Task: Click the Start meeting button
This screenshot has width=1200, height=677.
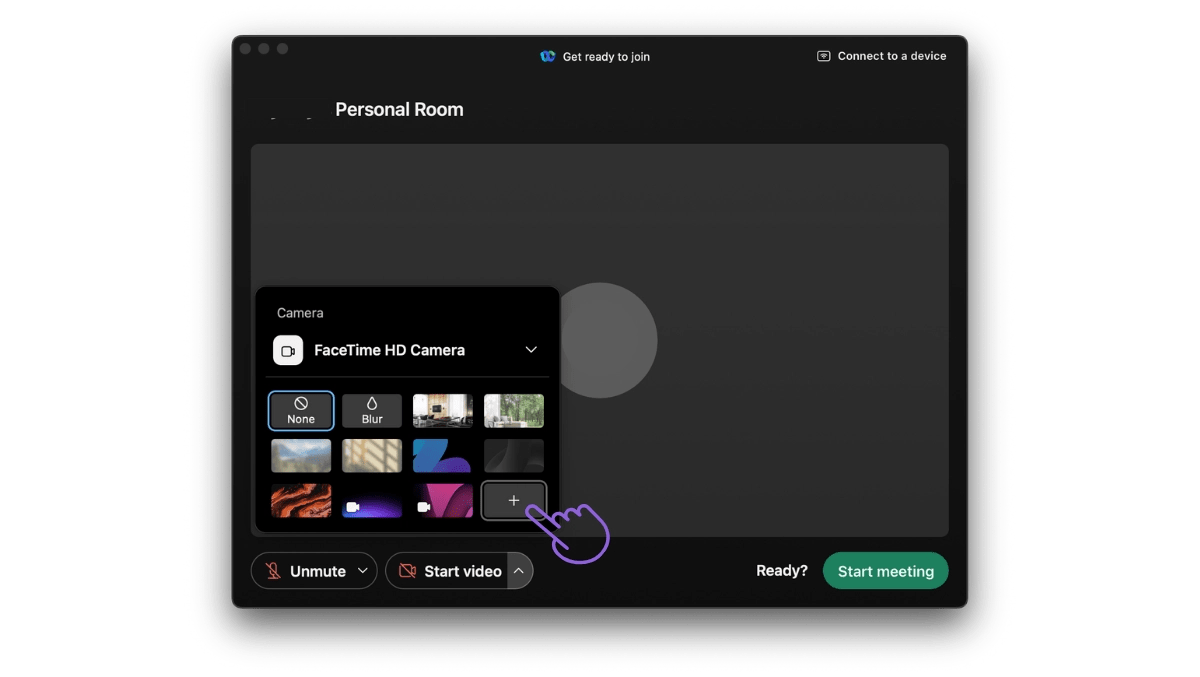Action: coord(885,571)
